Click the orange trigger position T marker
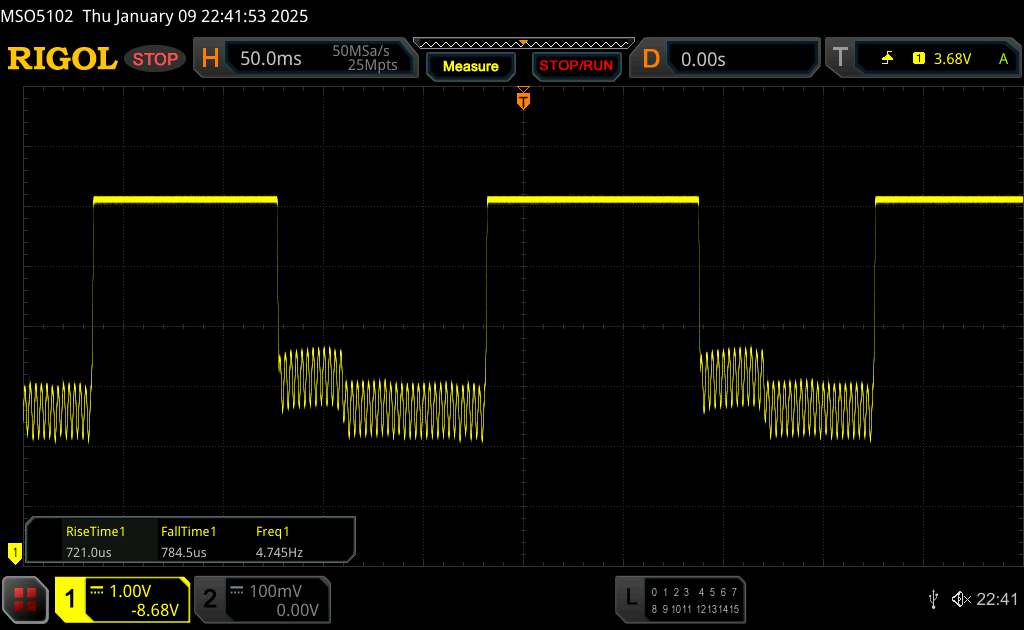 (523, 99)
